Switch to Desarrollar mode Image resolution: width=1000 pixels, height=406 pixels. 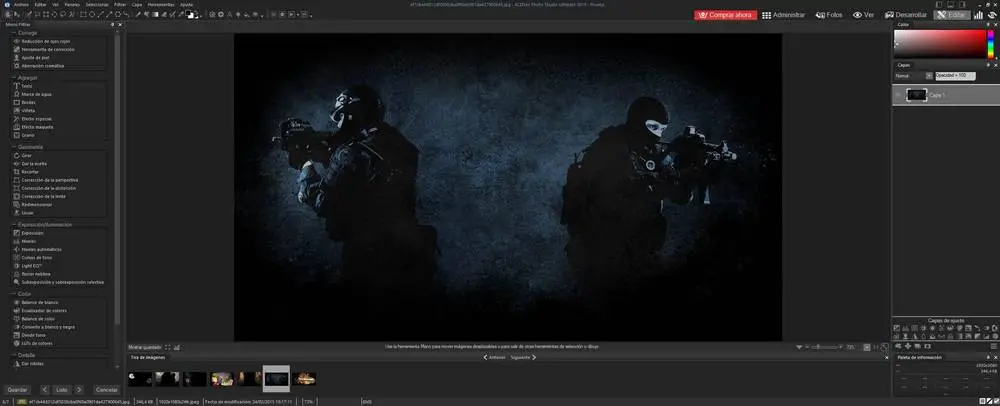[x=906, y=15]
